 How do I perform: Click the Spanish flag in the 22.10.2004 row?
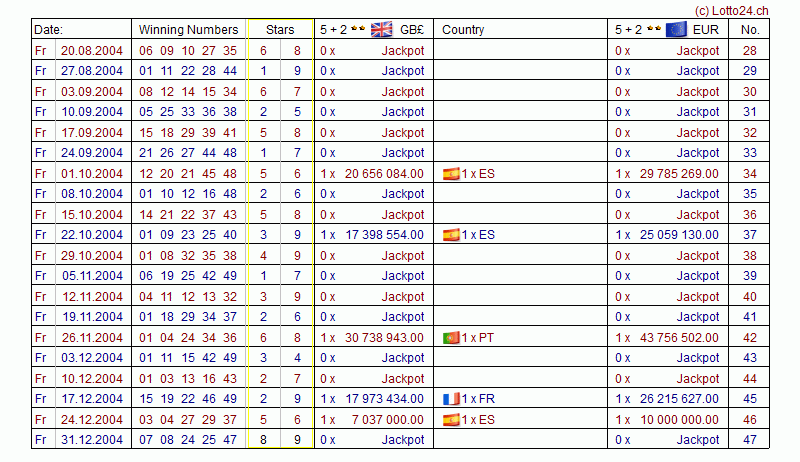(450, 235)
